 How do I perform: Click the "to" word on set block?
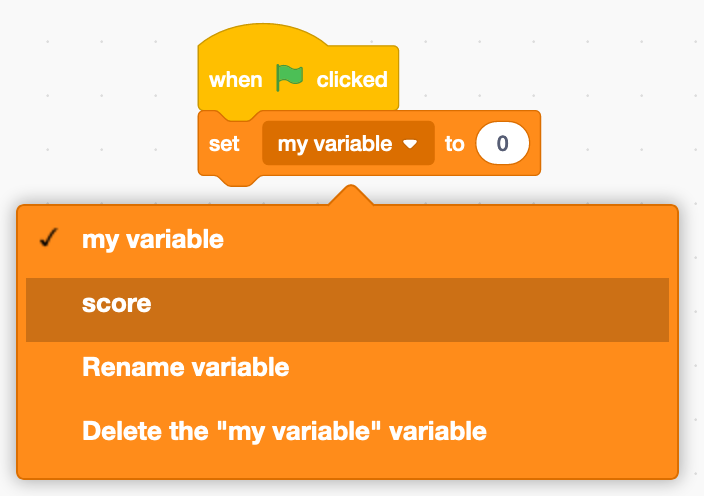tap(454, 144)
